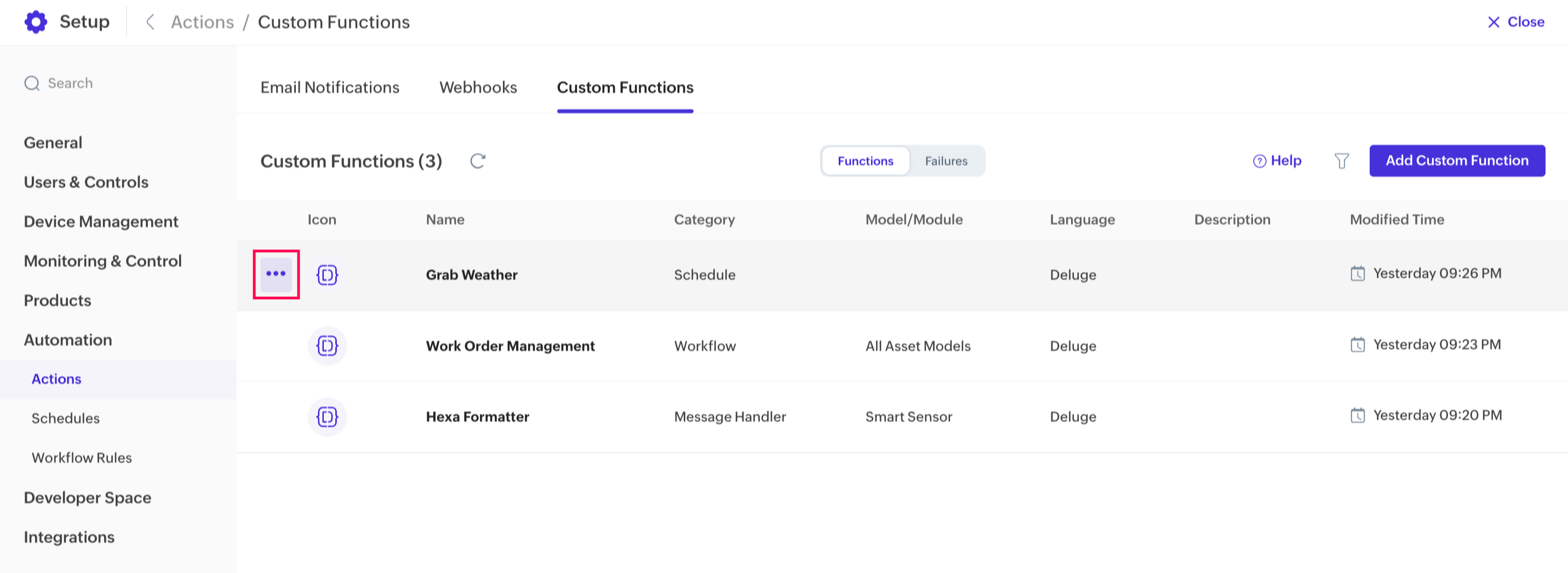Open Schedules in the sidebar
The image size is (1568, 573).
(65, 419)
